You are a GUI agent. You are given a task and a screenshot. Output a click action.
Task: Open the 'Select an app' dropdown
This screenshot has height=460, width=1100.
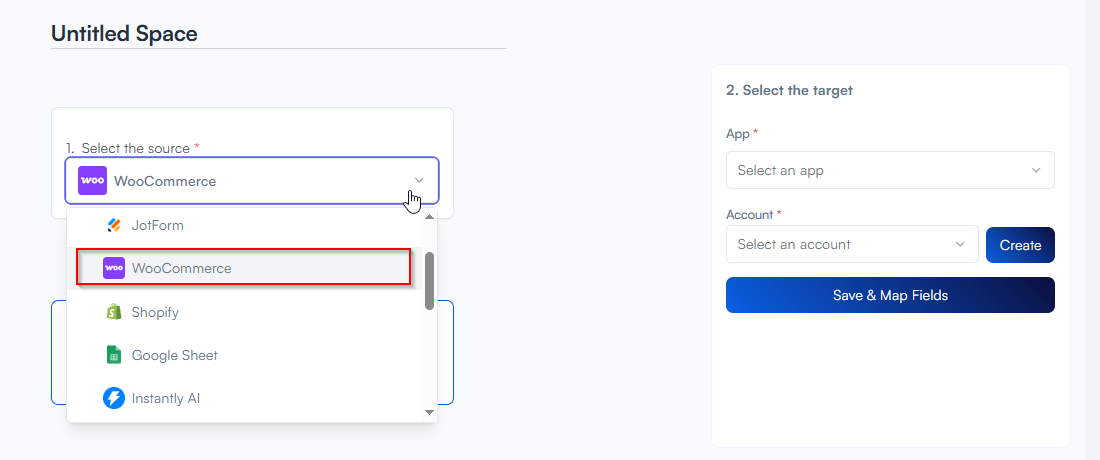point(890,170)
